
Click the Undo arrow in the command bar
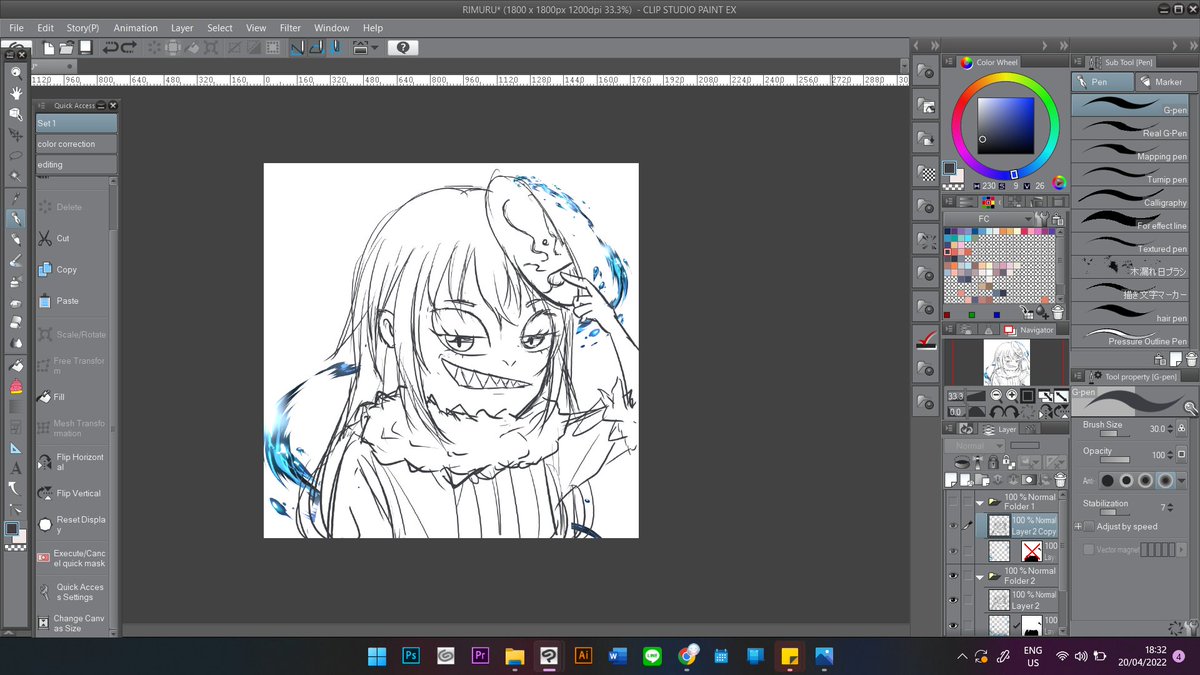click(110, 47)
